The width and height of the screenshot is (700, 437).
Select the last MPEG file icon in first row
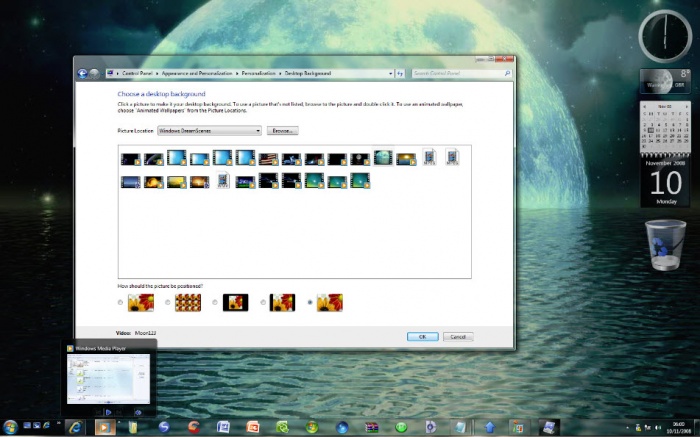tap(452, 157)
